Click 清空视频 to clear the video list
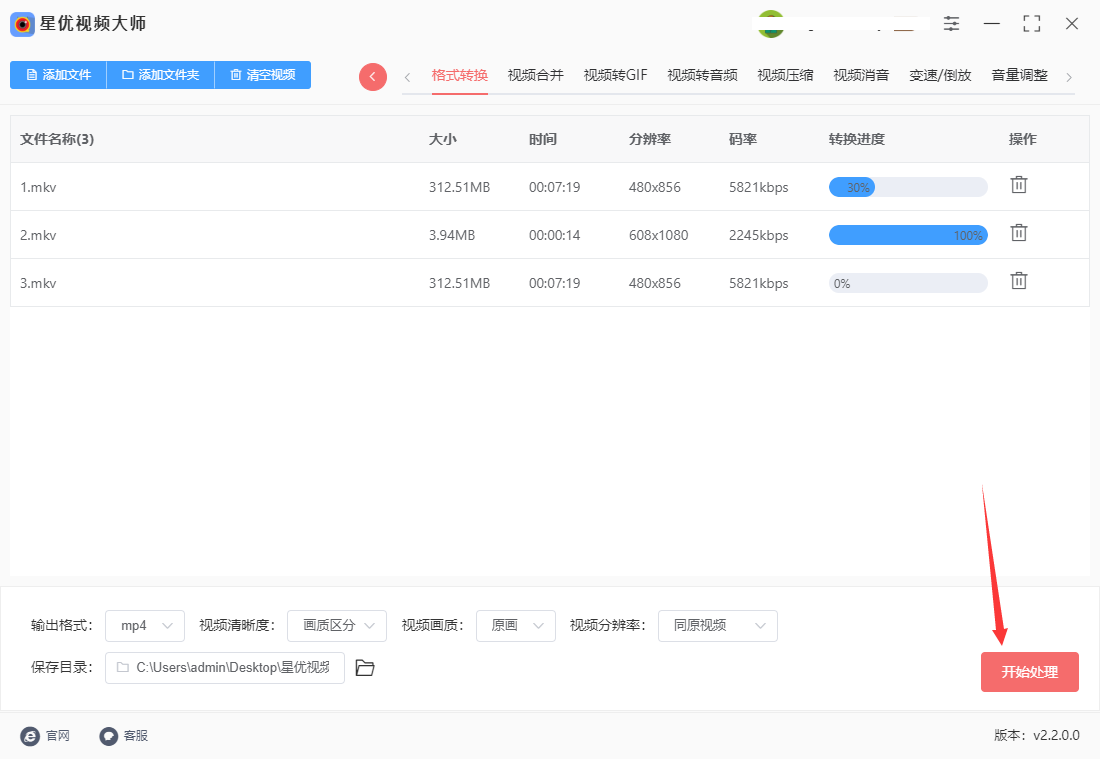1100x760 pixels. 262,74
